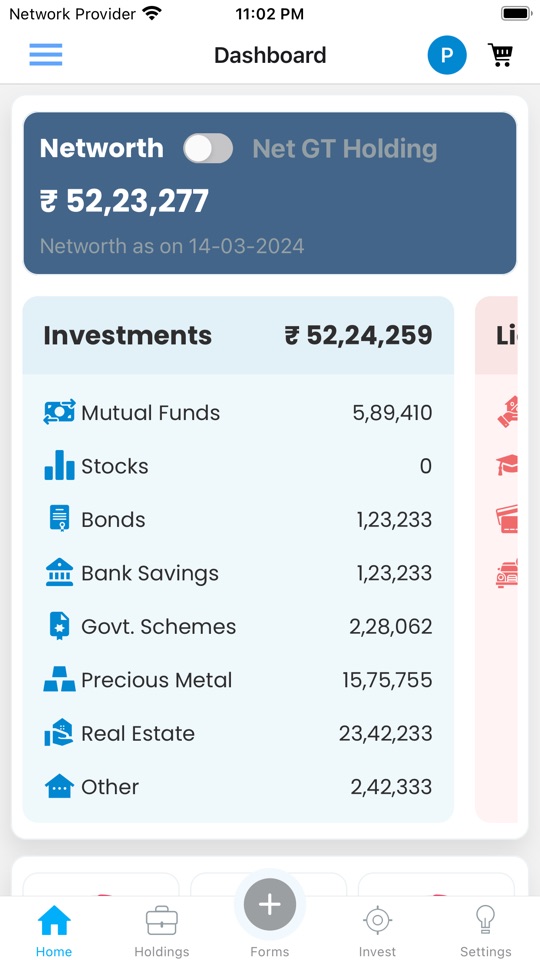Select the Real Estate label
540x960 pixels.
[x=138, y=733]
